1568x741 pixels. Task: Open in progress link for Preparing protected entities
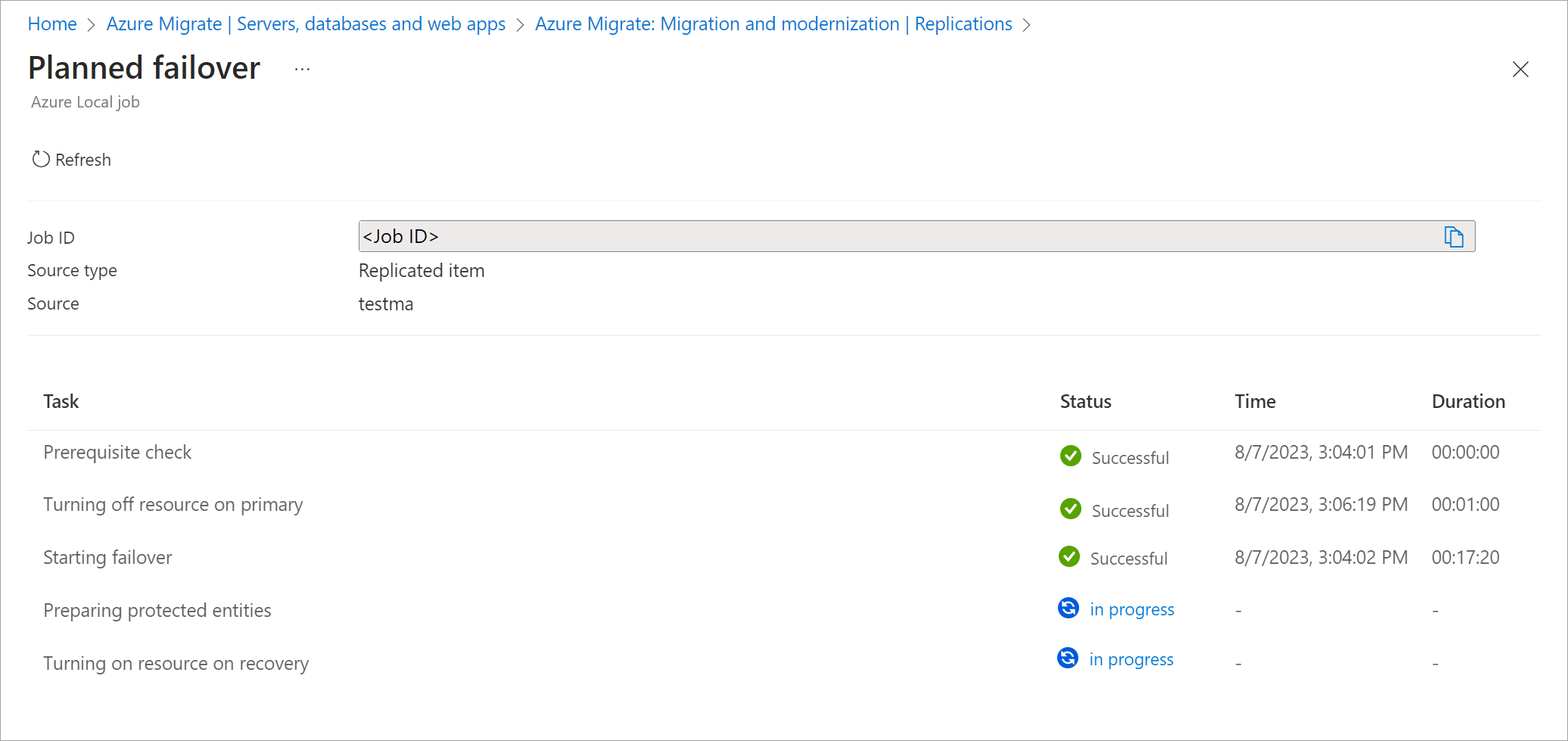(x=1131, y=609)
